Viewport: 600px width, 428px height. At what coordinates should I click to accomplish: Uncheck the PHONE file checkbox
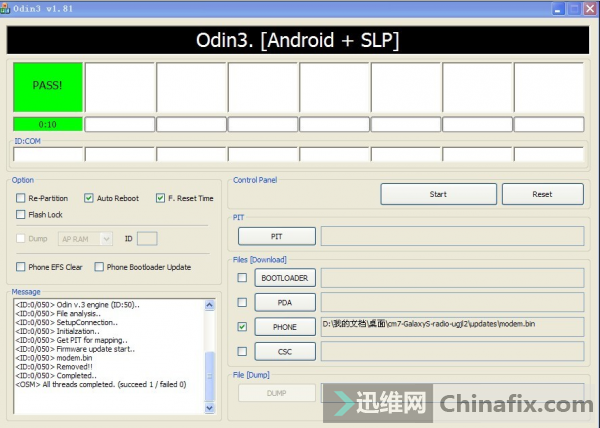tap(242, 327)
